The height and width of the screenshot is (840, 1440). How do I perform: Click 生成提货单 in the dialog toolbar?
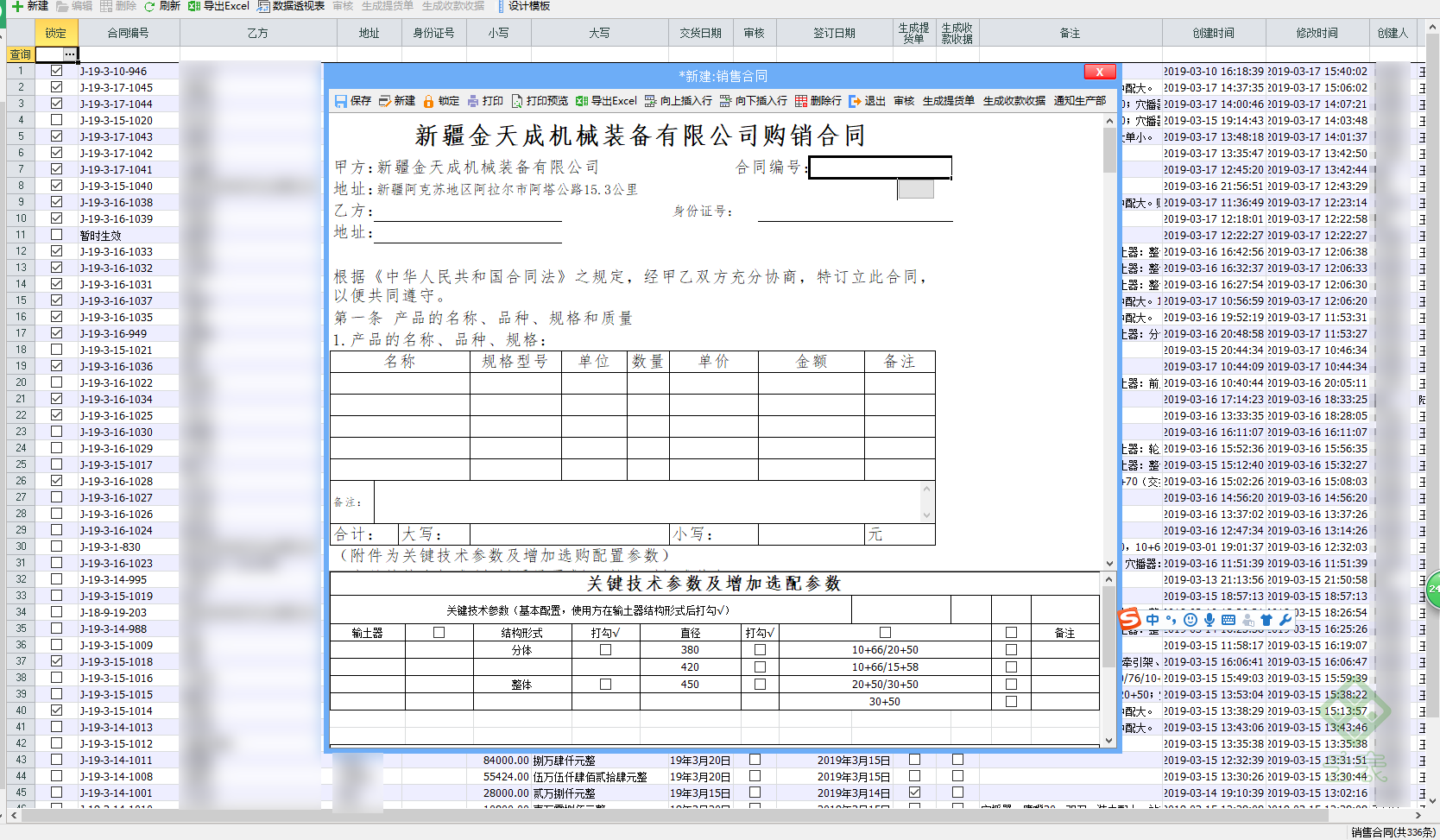[949, 101]
